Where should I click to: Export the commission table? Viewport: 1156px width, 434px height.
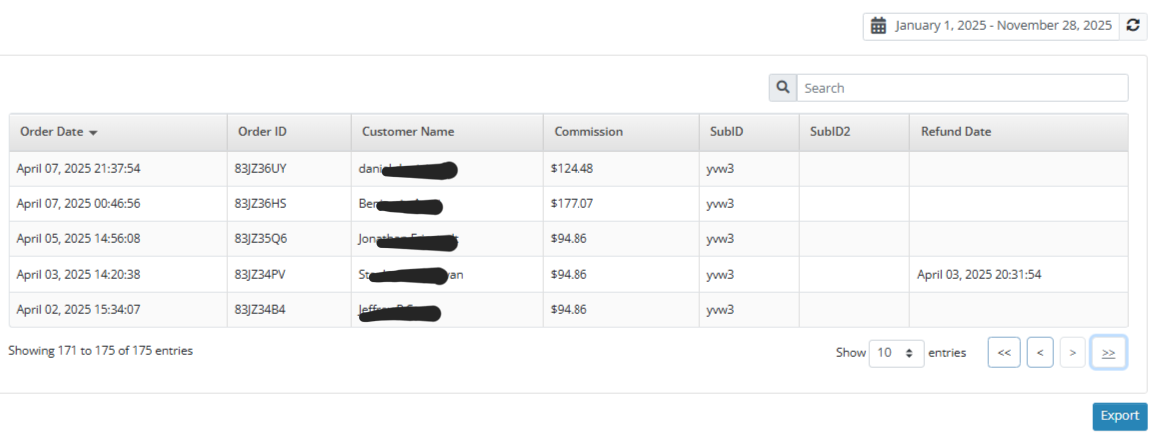pyautogui.click(x=1119, y=416)
